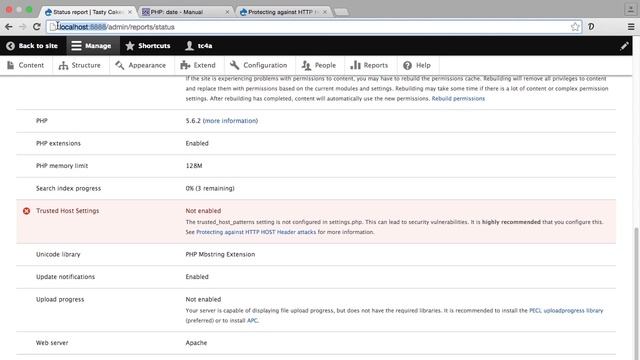Select the 128M value
Screen dimensions: 640x360
[x=194, y=166]
